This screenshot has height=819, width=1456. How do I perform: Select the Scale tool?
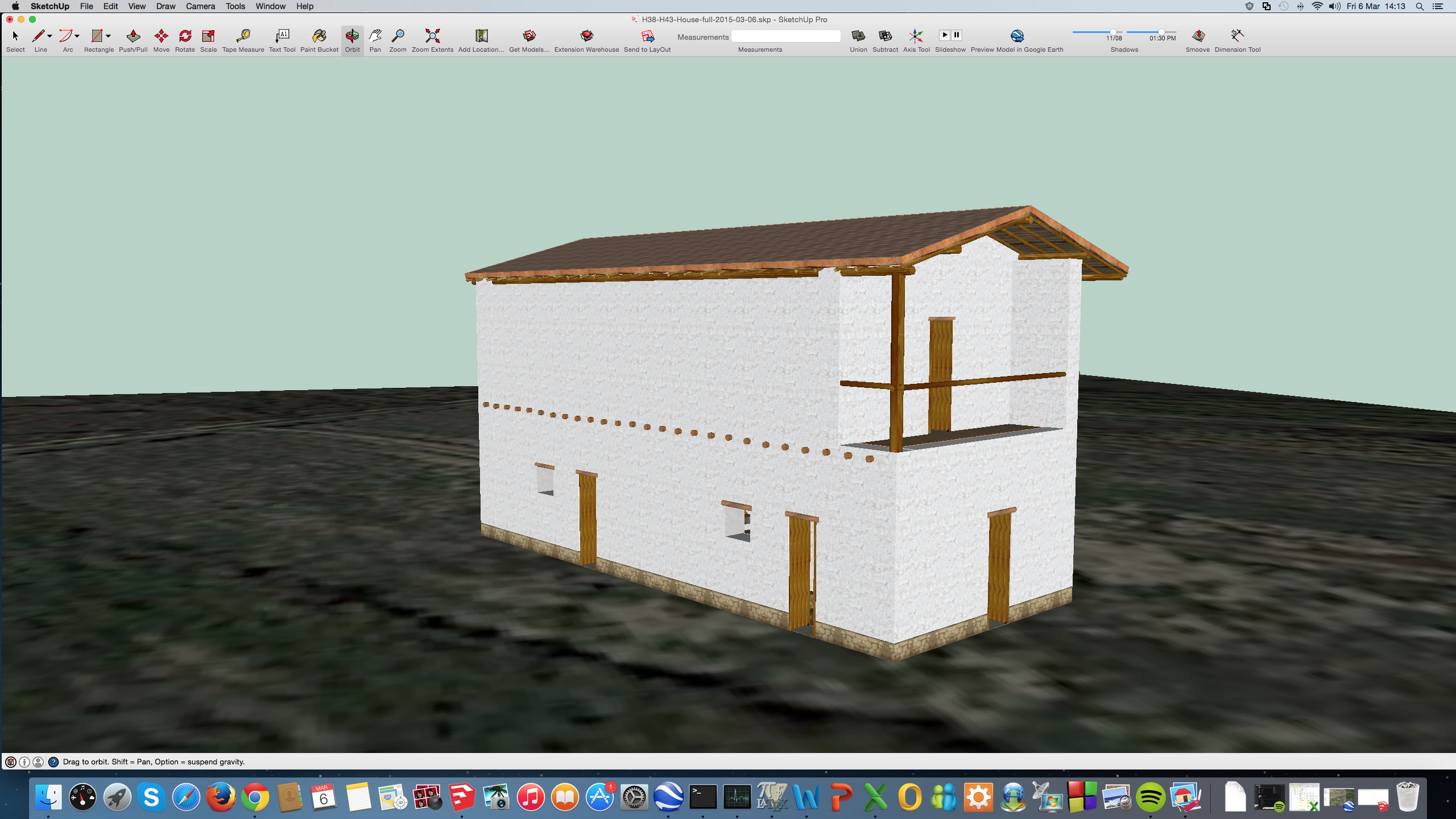tap(208, 36)
